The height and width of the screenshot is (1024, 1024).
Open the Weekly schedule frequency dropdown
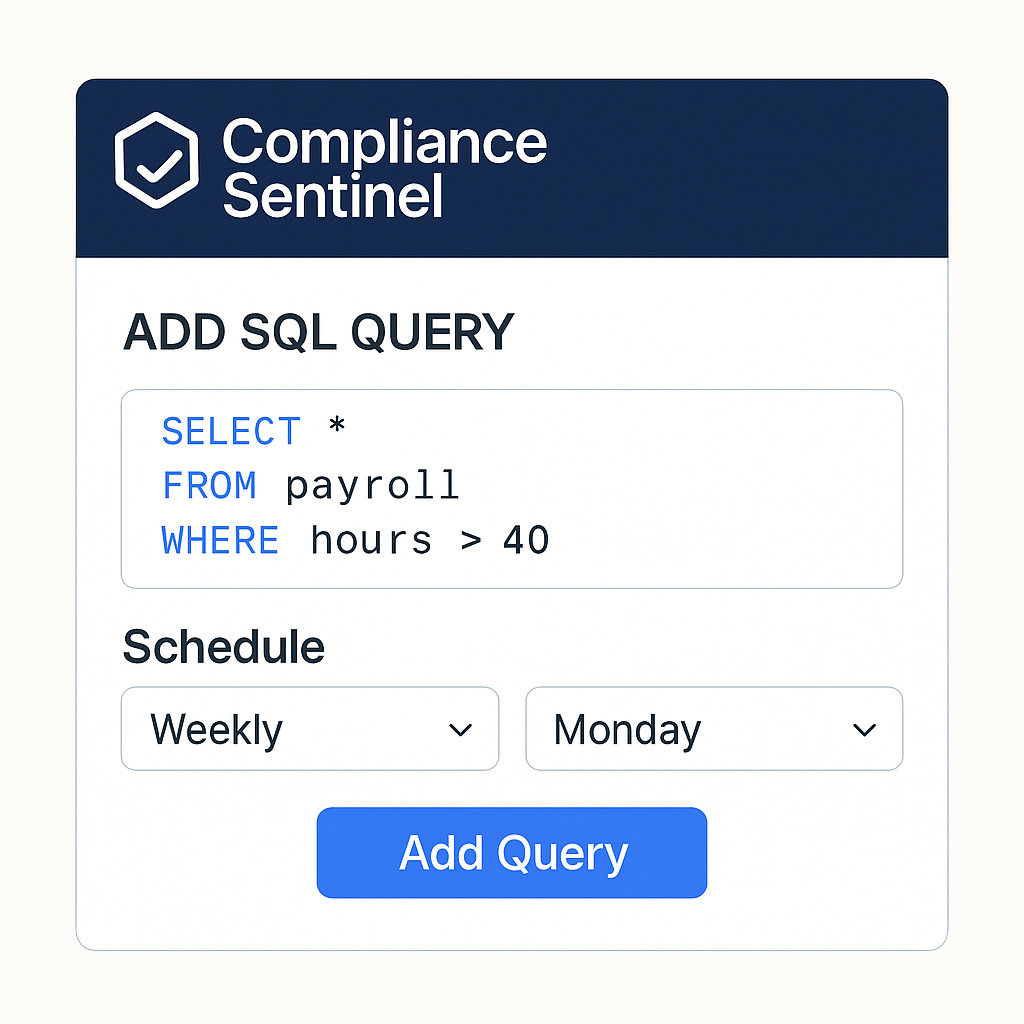pyautogui.click(x=310, y=729)
